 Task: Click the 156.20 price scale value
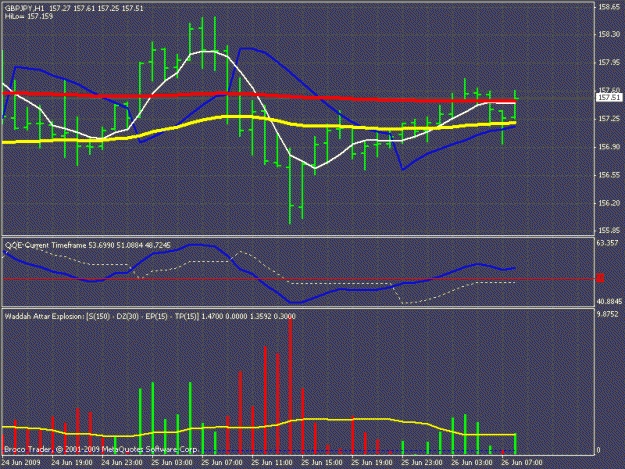click(609, 203)
